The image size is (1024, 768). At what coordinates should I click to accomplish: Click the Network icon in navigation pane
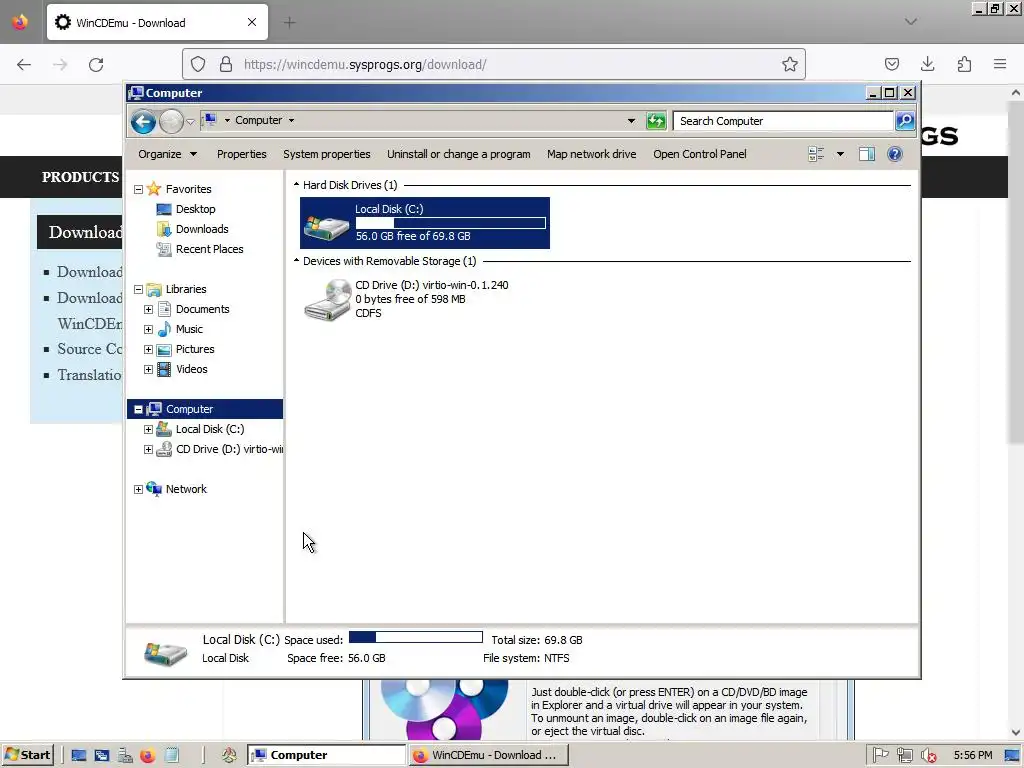154,489
